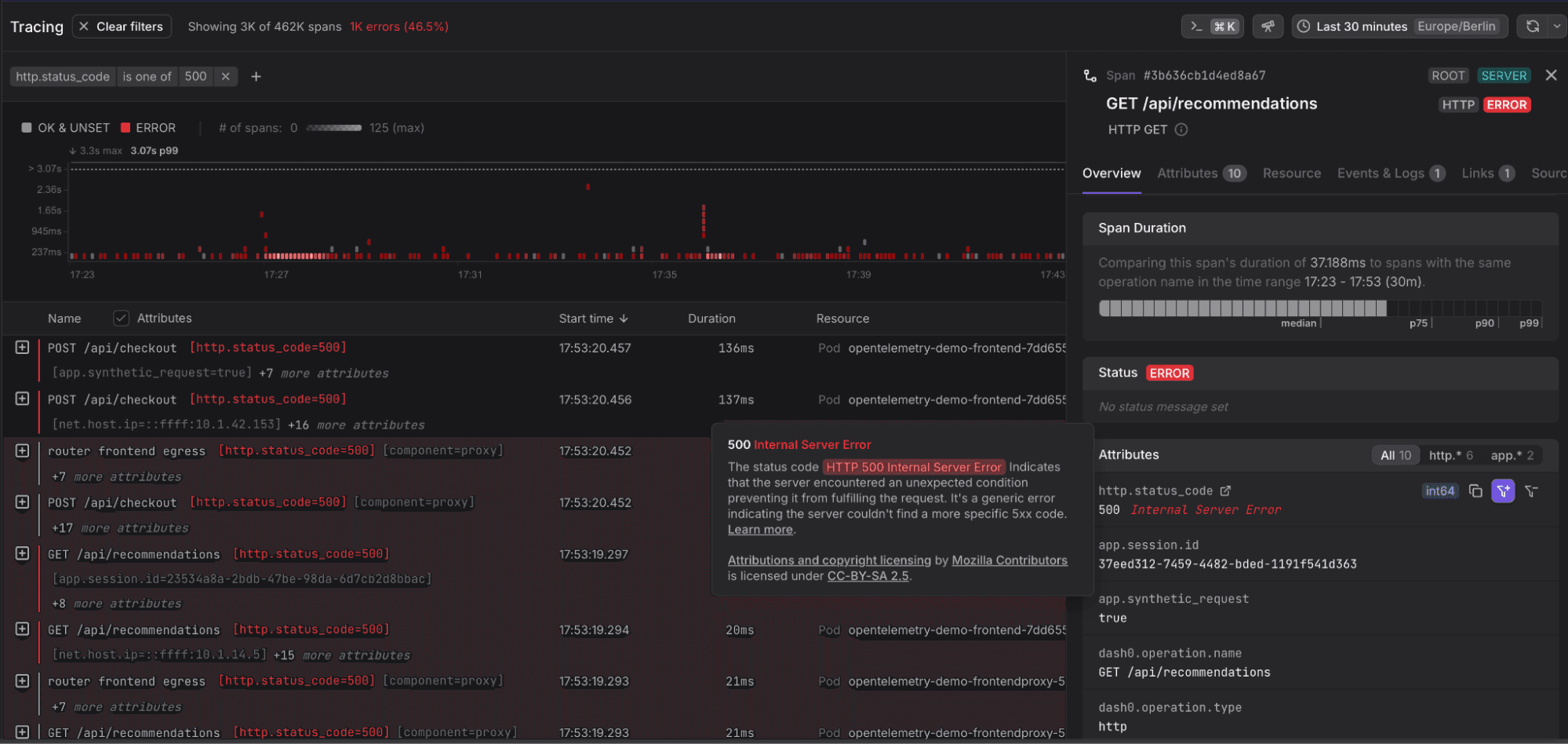1568x744 pixels.
Task: Toggle the Attributes column checkbox
Action: click(x=121, y=318)
